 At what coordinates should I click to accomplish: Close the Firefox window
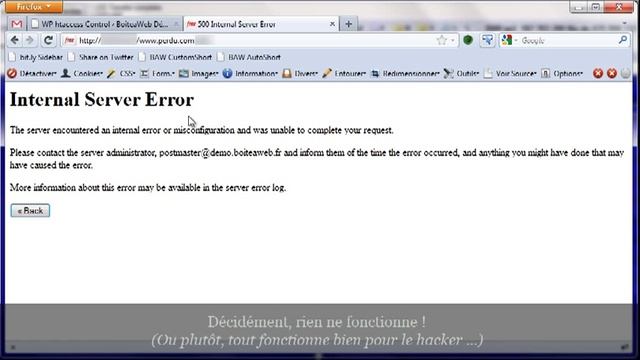(x=619, y=7)
